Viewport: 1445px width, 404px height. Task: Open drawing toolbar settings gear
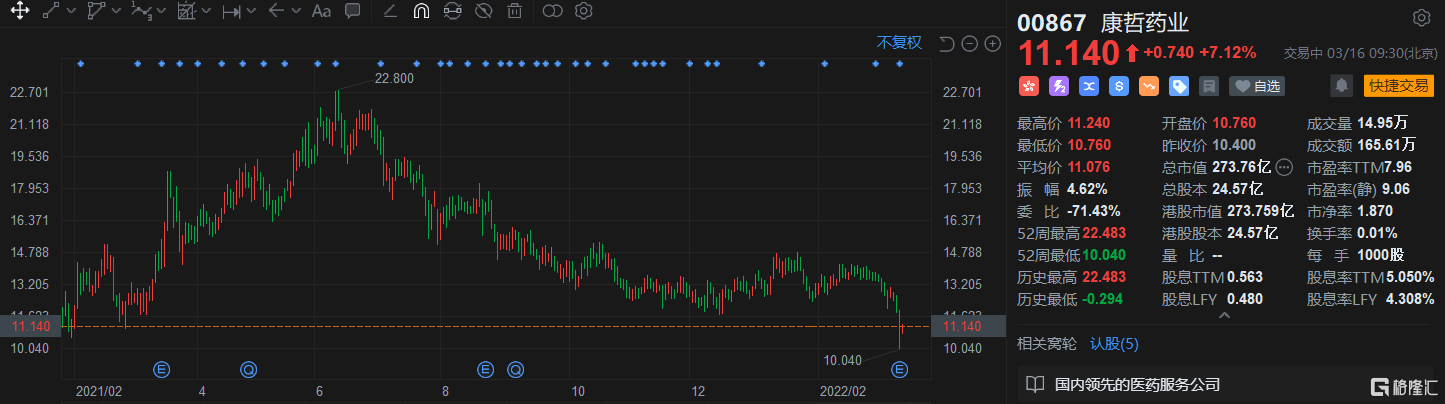pos(584,12)
